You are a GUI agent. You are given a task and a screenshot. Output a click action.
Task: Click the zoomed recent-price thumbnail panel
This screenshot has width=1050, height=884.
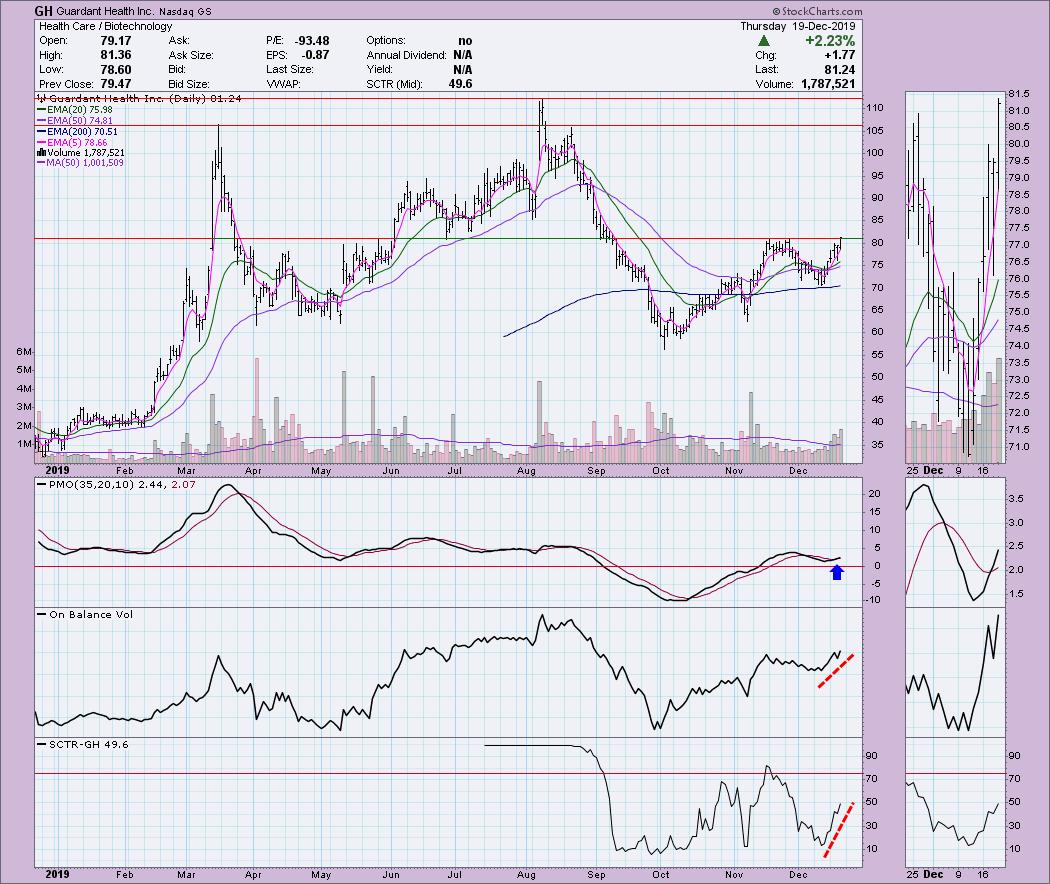(x=956, y=277)
